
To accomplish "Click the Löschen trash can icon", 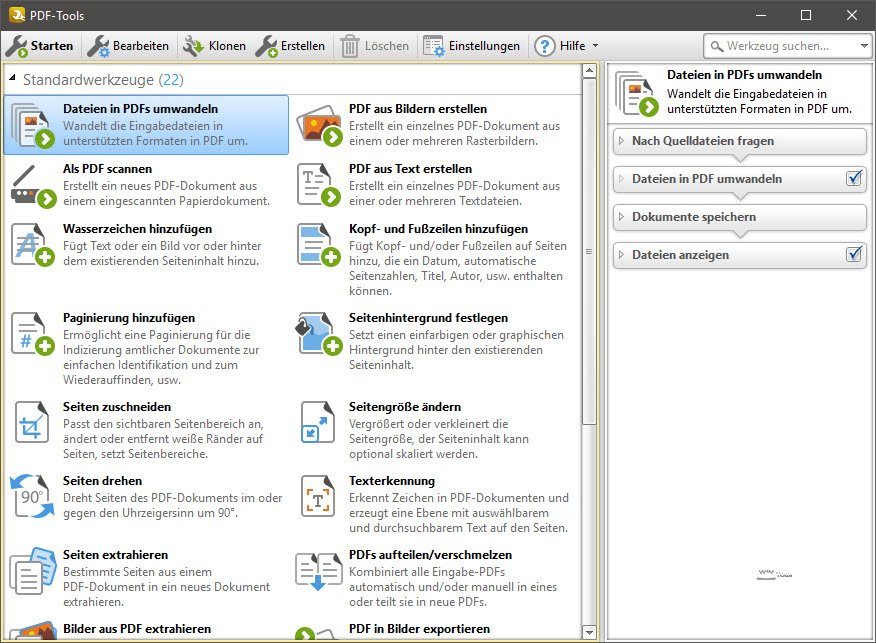I will [350, 46].
